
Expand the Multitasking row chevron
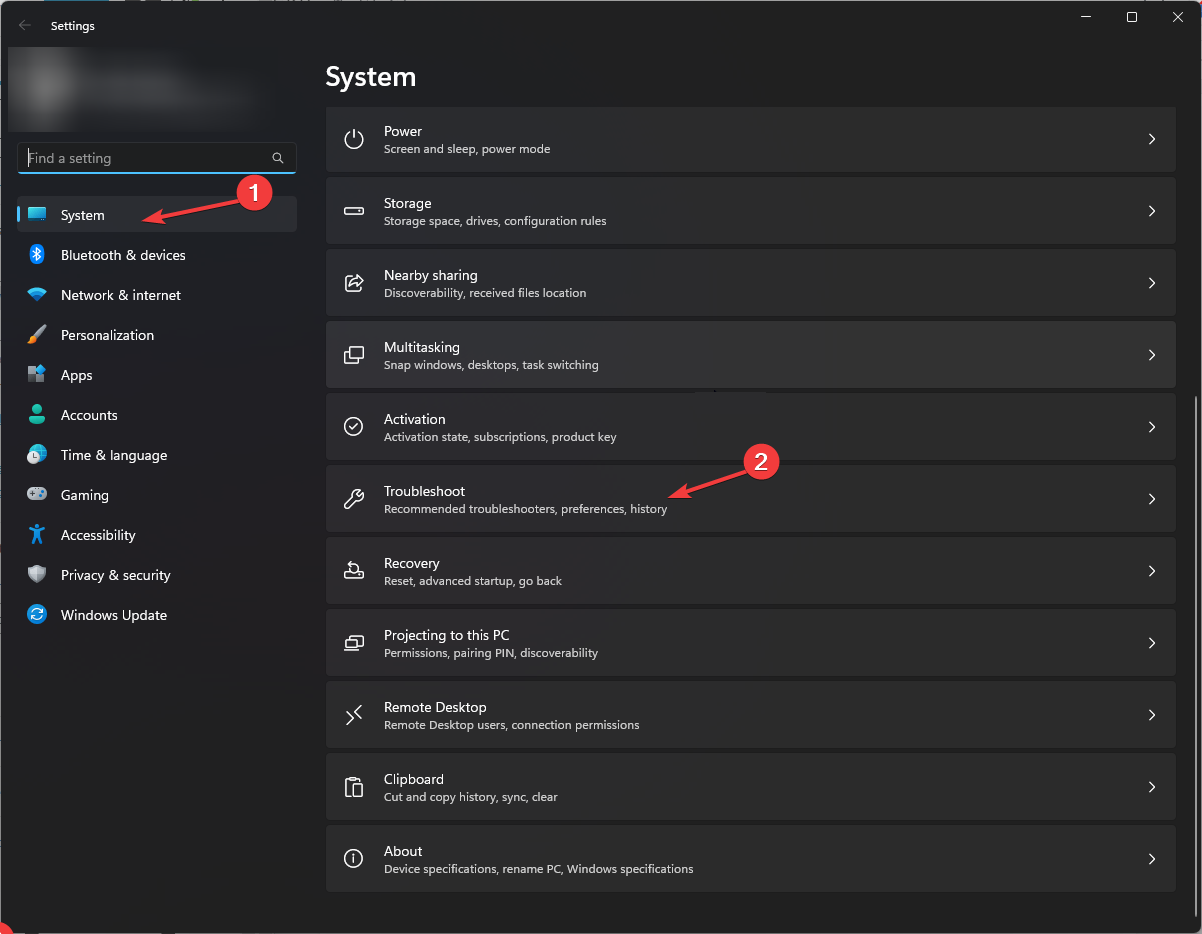click(1152, 355)
